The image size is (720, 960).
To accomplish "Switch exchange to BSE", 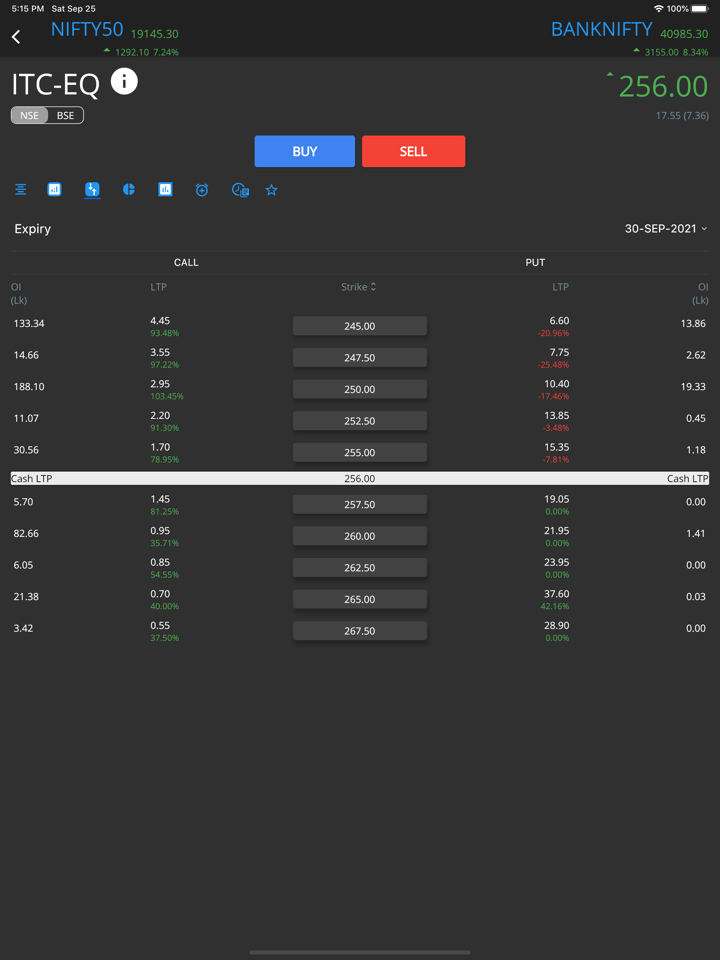I will 65,115.
